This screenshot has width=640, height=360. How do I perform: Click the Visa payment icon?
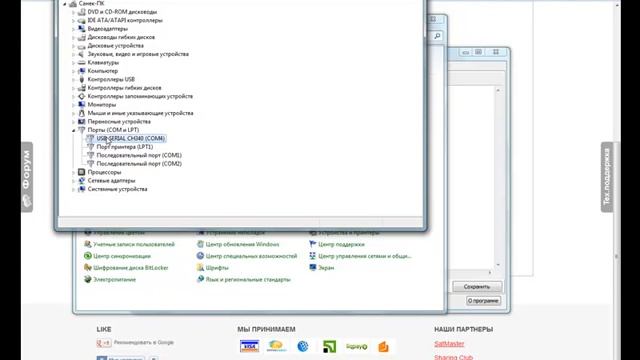[x=249, y=346]
